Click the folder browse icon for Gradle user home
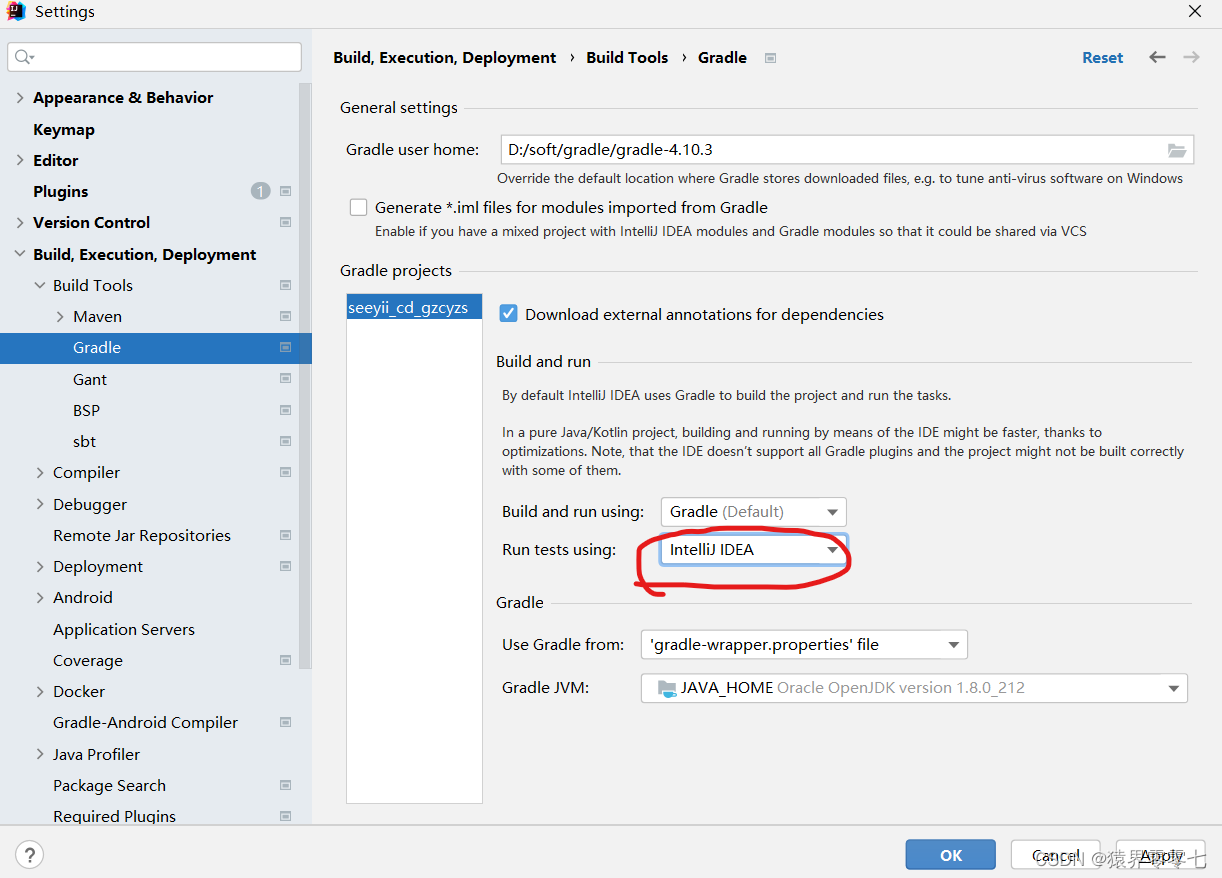Image resolution: width=1222 pixels, height=878 pixels. 1177,150
